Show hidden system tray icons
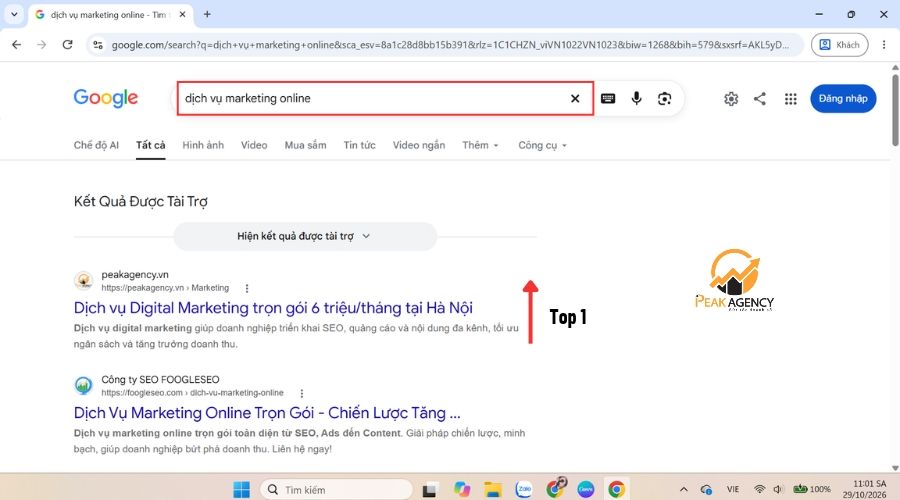The image size is (900, 500). click(x=684, y=490)
